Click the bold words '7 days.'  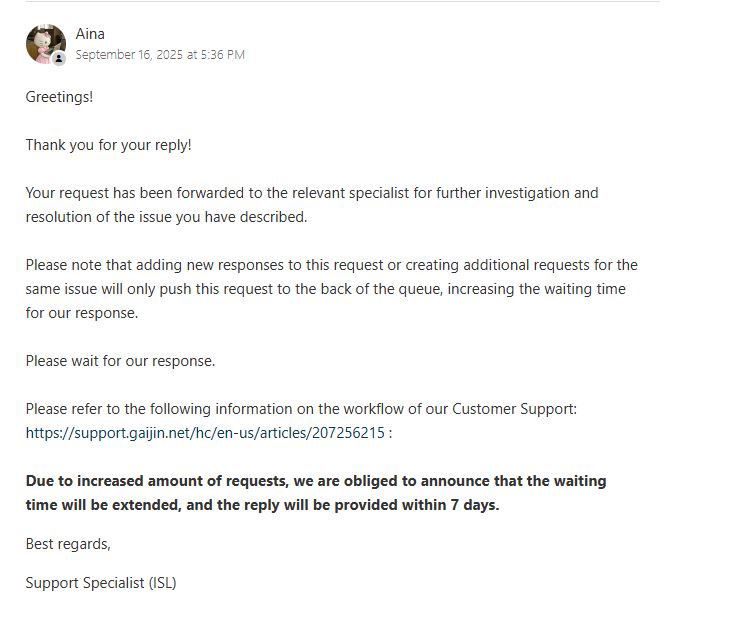pyautogui.click(x=472, y=505)
